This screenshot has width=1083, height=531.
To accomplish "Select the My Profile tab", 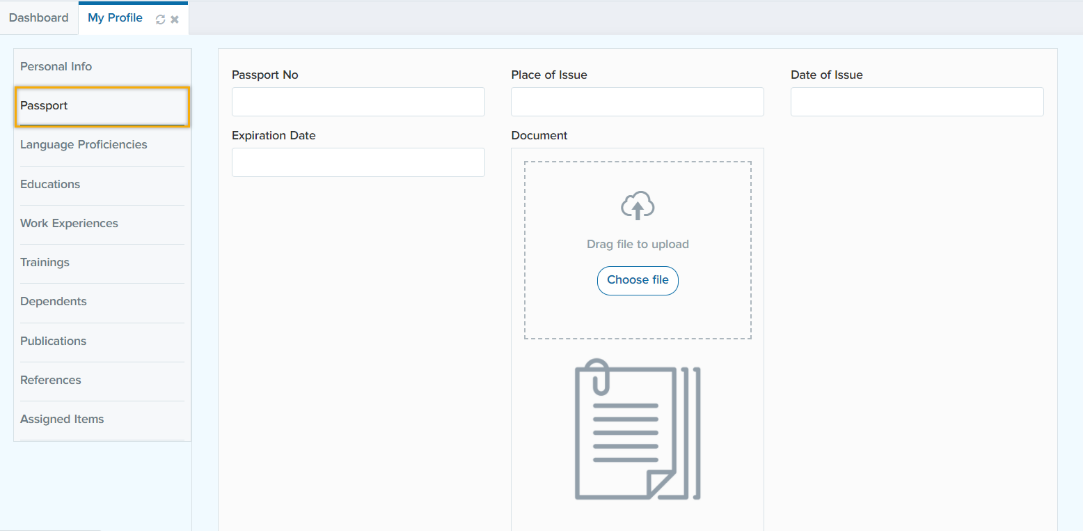I will 115,18.
